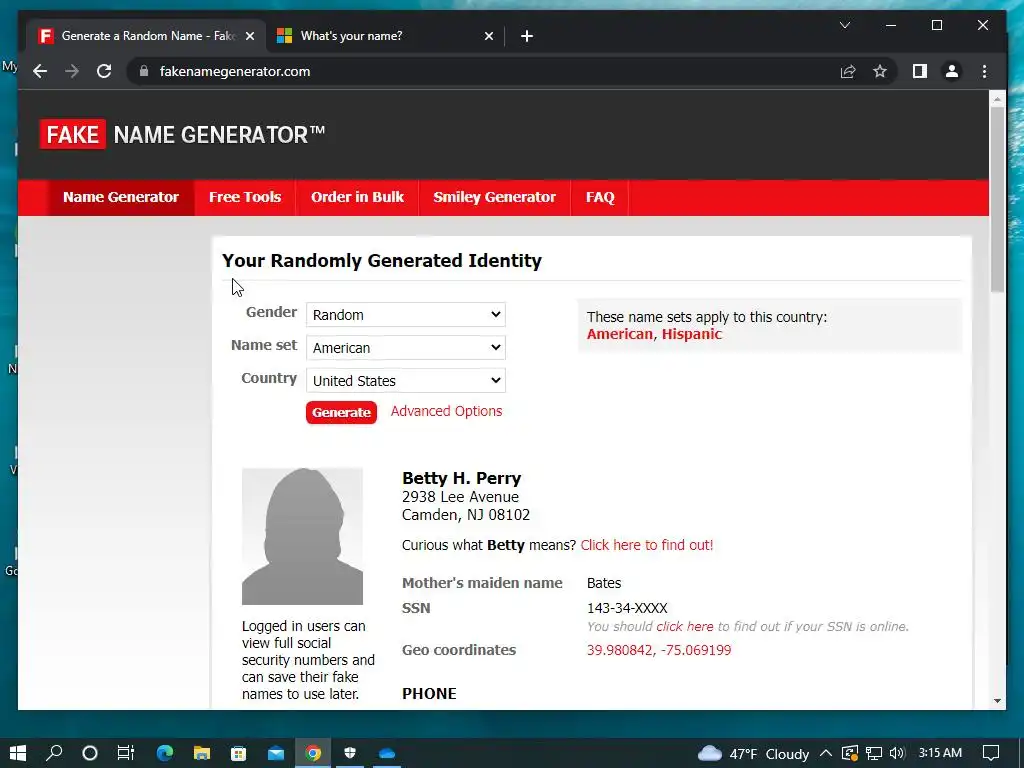Open the geo coordinates 39.980842, -75.069199 link
1024x768 pixels.
pyautogui.click(x=659, y=650)
